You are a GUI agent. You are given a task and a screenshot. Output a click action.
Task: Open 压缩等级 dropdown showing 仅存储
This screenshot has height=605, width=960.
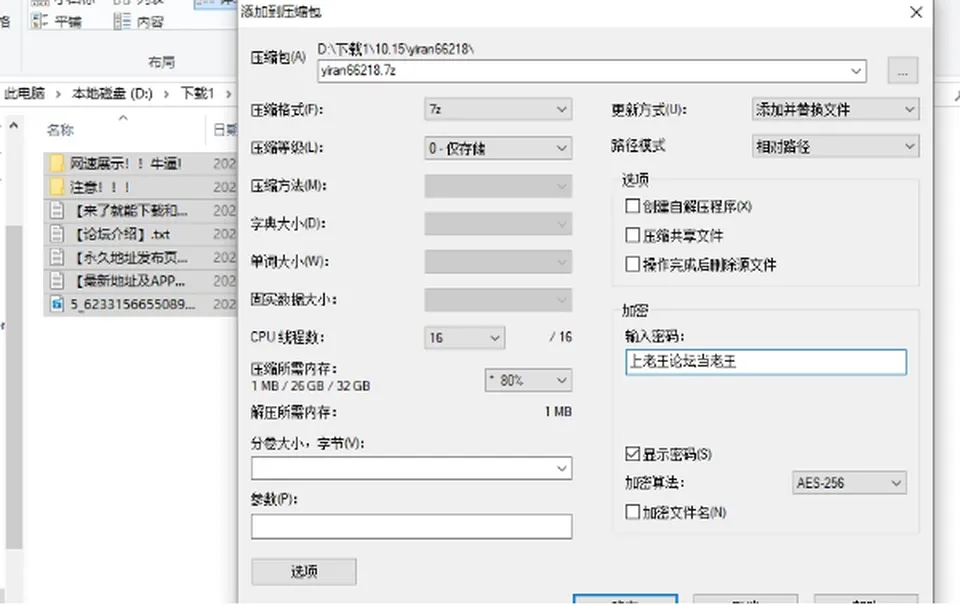pos(498,148)
